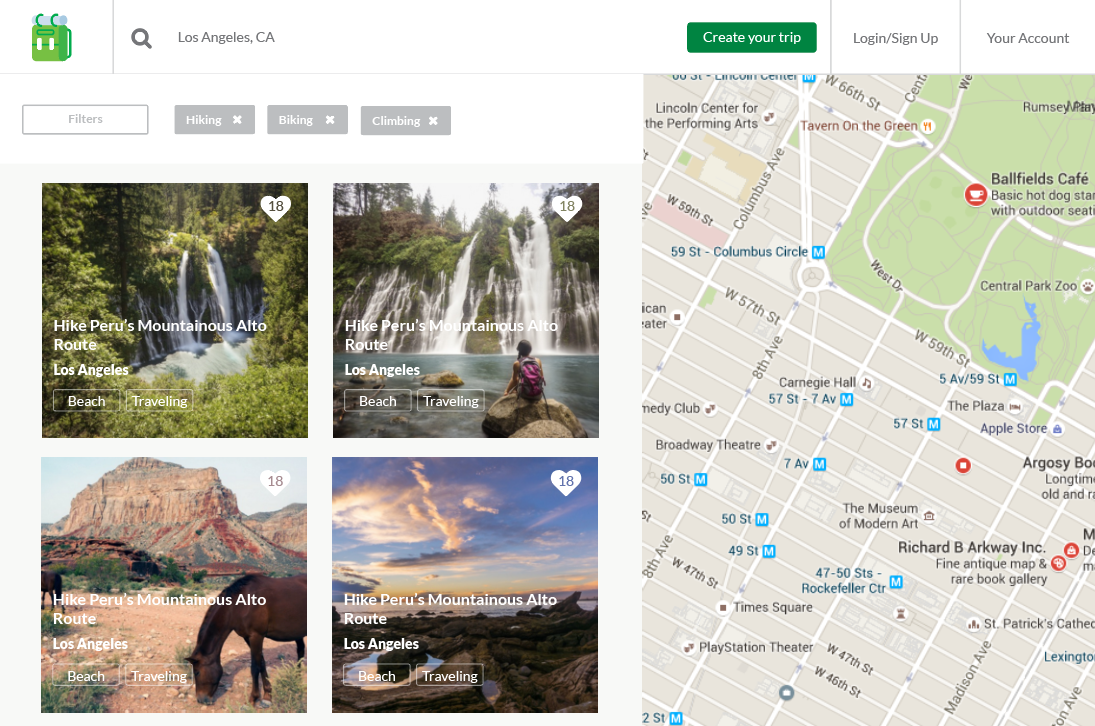Click the 57 St - 7 Av metro icon
Viewport: 1095px width, 726px height.
click(x=846, y=399)
